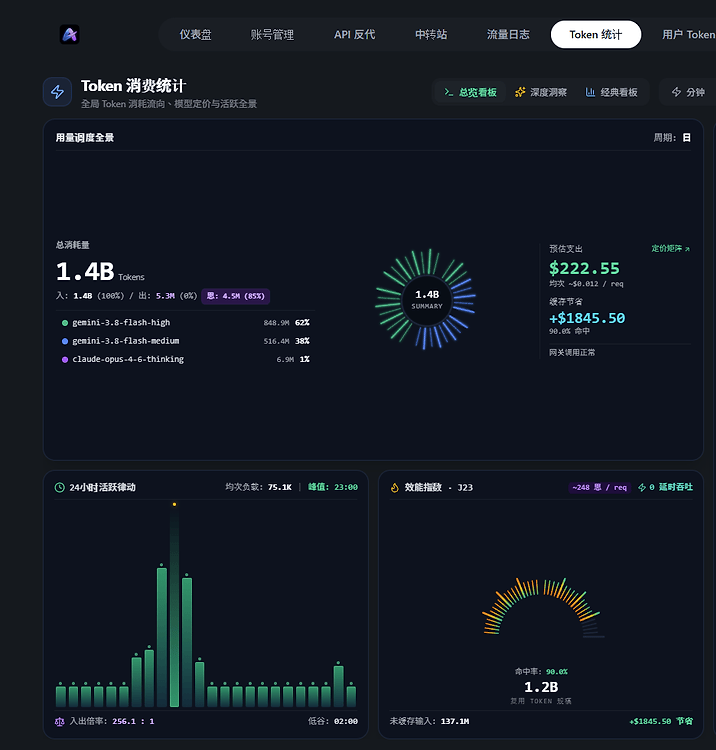Click the cache hit rate gauge arc
Viewport: 716px width, 750px height.
click(541, 607)
